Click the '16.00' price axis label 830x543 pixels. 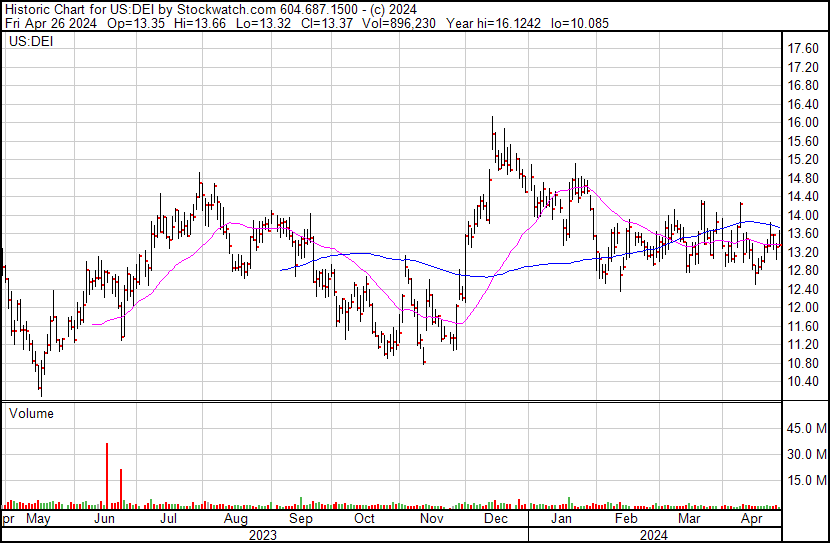(802, 122)
